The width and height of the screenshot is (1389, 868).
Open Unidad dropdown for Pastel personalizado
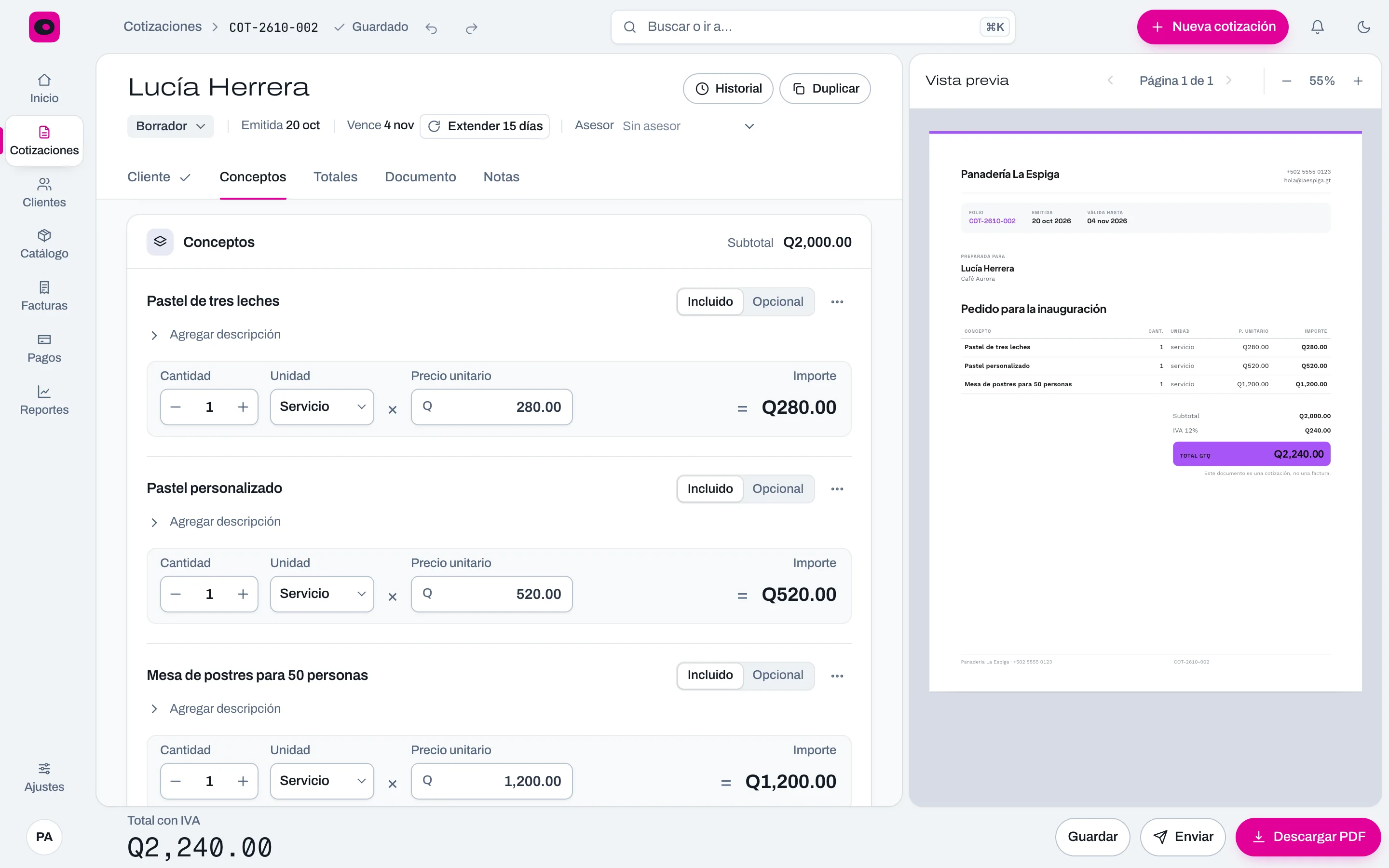coord(322,594)
